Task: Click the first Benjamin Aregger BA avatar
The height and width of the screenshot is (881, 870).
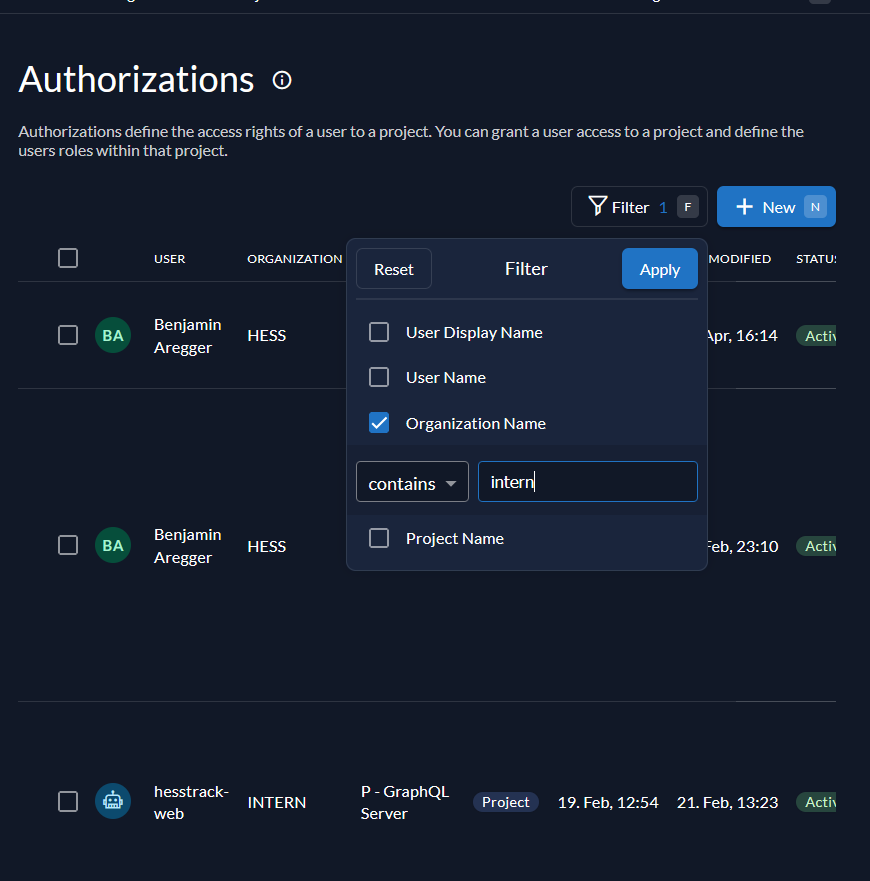Action: [113, 335]
